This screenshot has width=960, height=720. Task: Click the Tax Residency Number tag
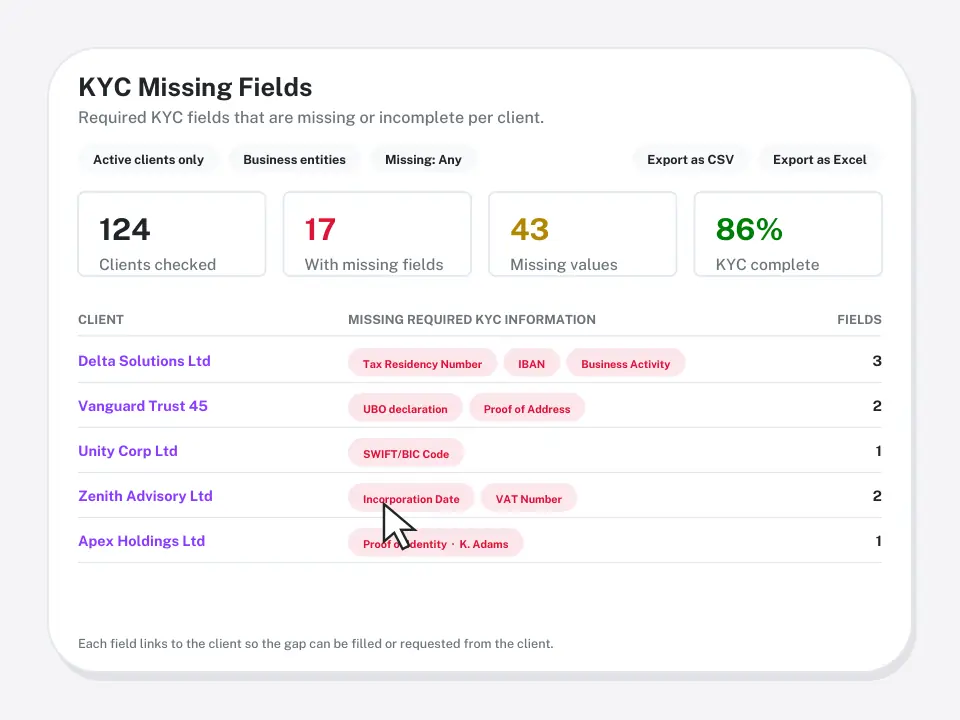422,364
